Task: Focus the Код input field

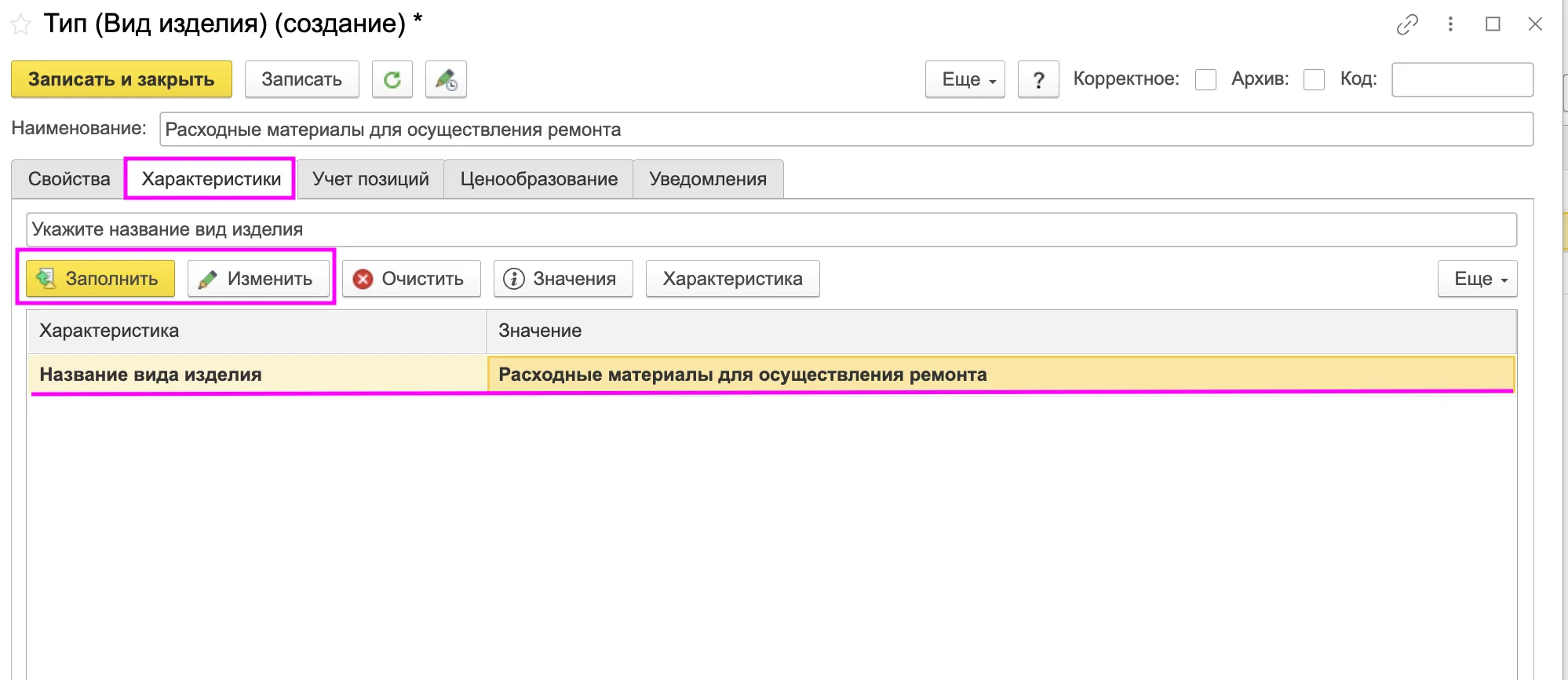Action: point(1462,79)
